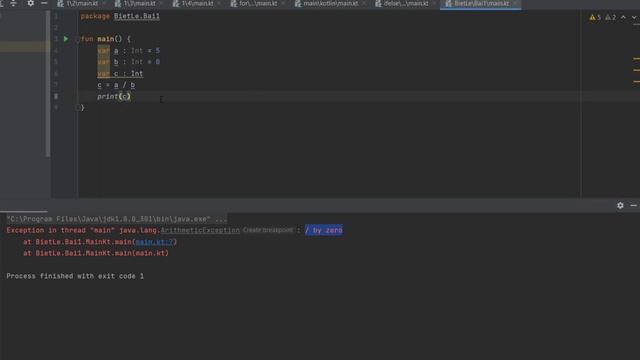This screenshot has height=360, width=640.
Task: Switch to the 1\3\main.kt tab
Action: tap(140, 4)
